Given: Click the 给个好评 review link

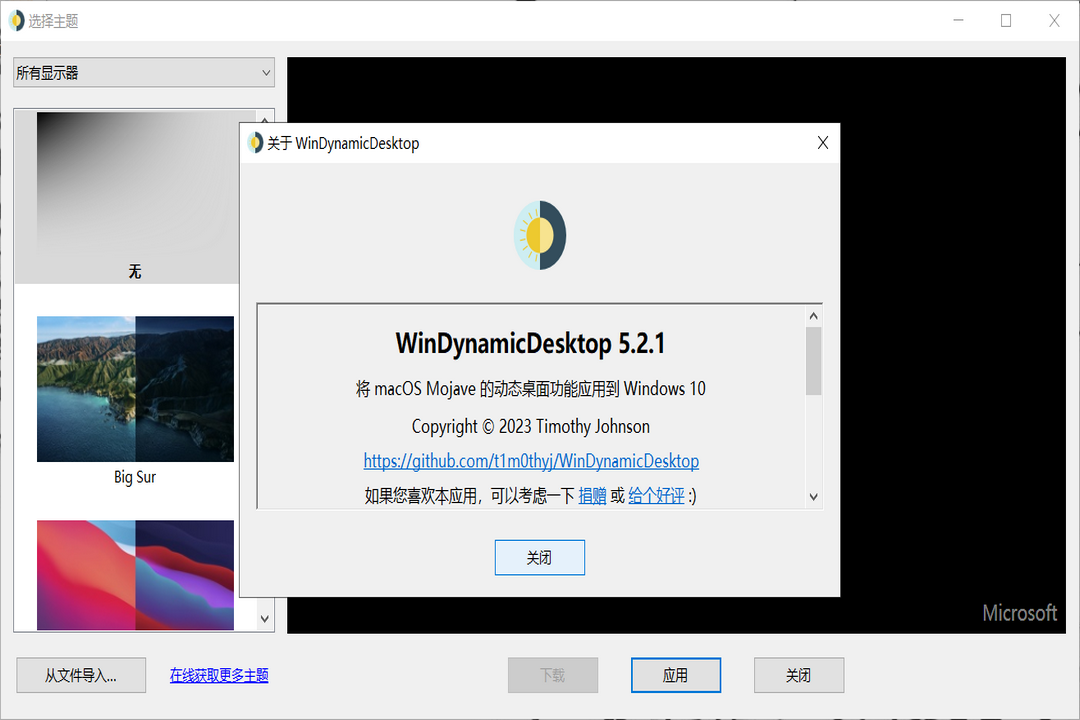Looking at the screenshot, I should 655,494.
